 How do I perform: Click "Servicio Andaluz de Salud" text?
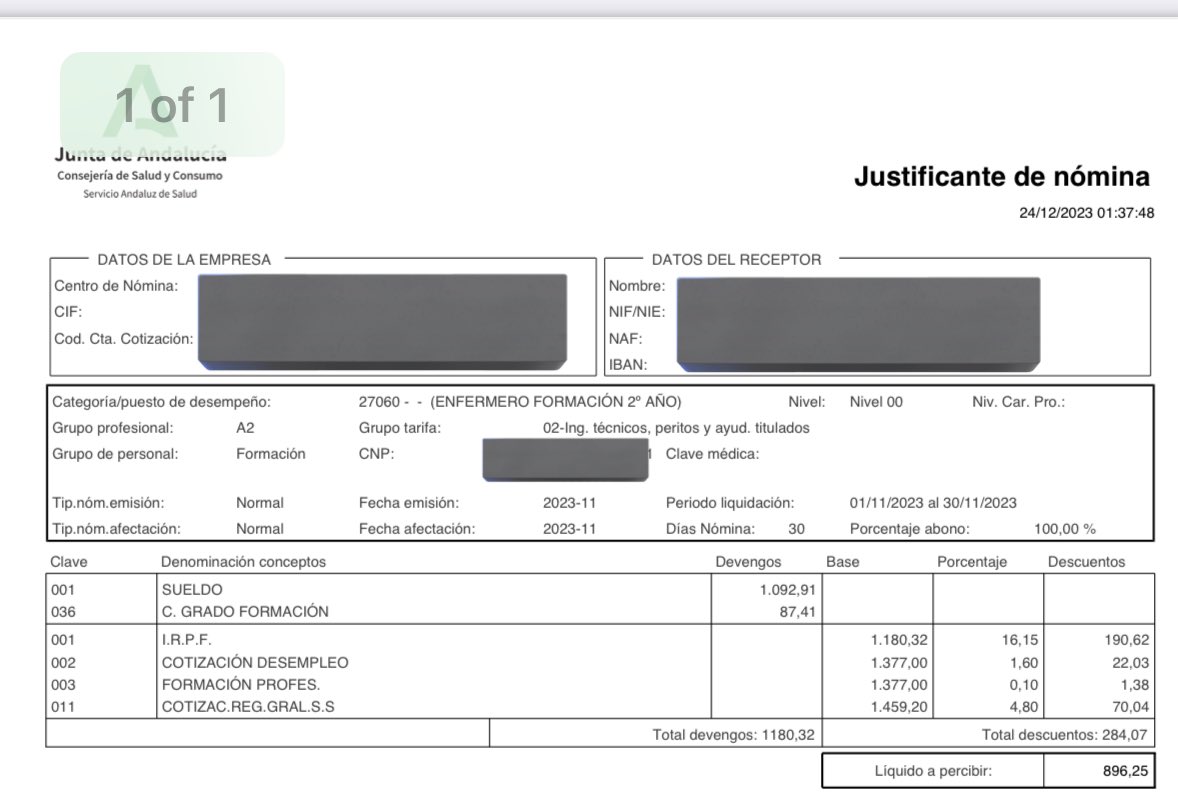pos(140,194)
